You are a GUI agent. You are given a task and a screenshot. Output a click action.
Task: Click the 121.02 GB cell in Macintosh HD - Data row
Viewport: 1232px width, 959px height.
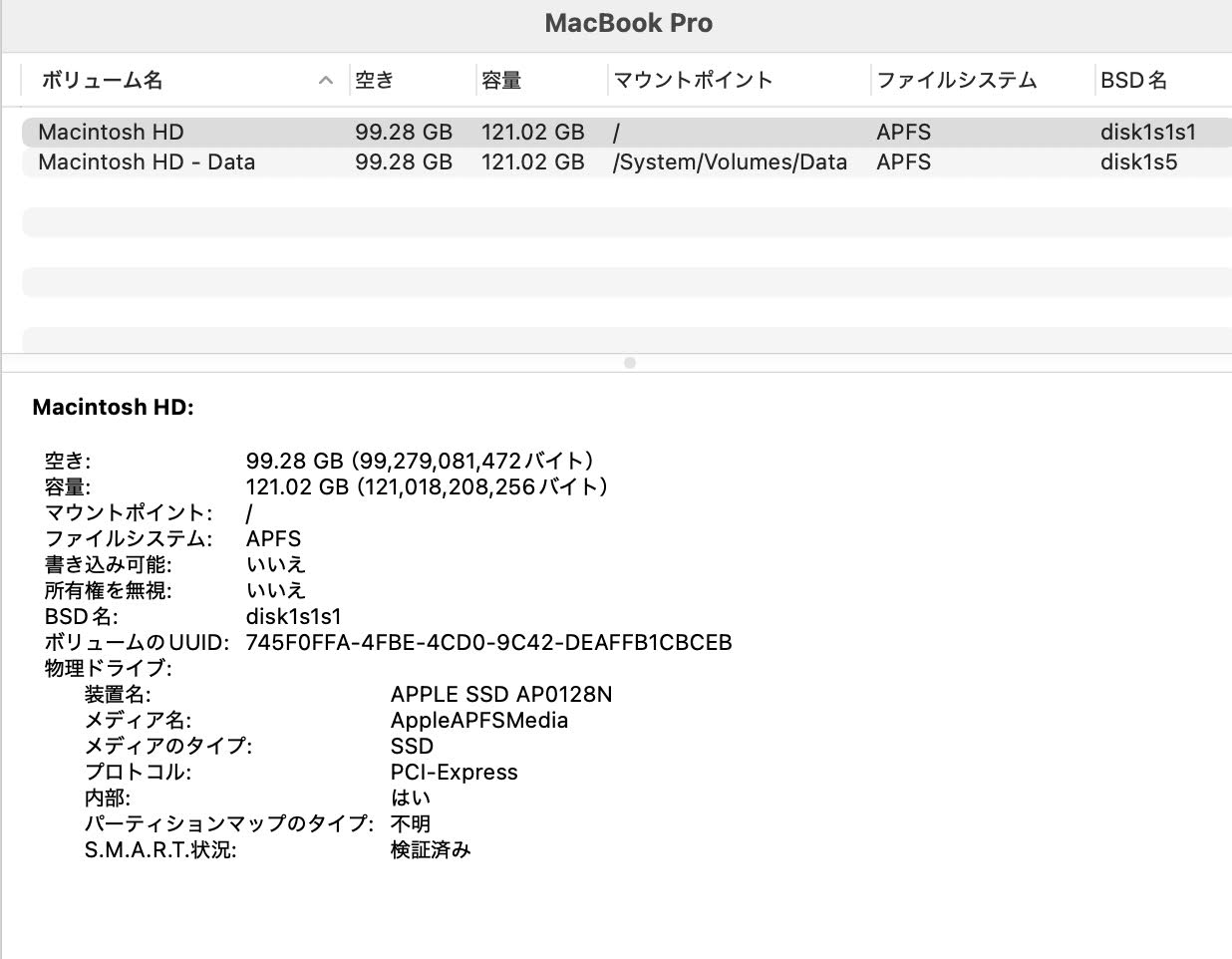click(533, 161)
